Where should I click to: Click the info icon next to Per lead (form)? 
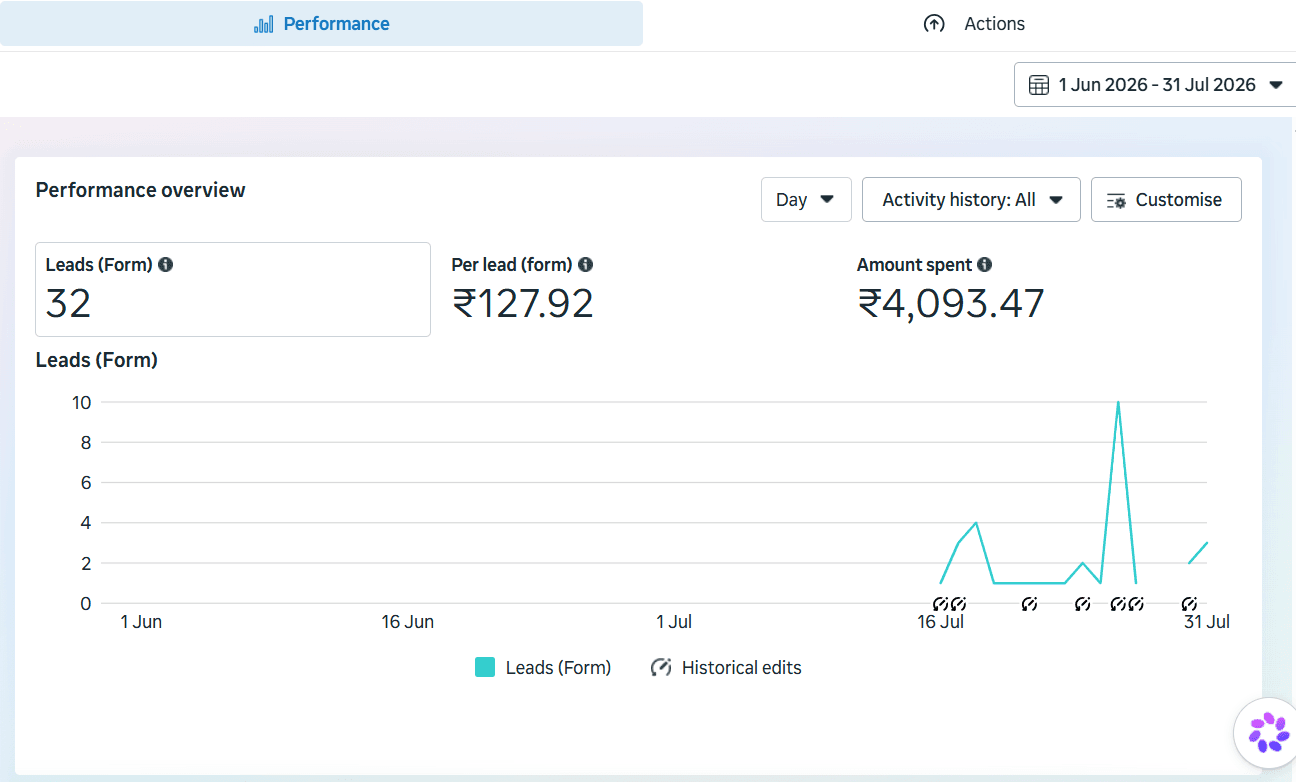click(x=586, y=265)
